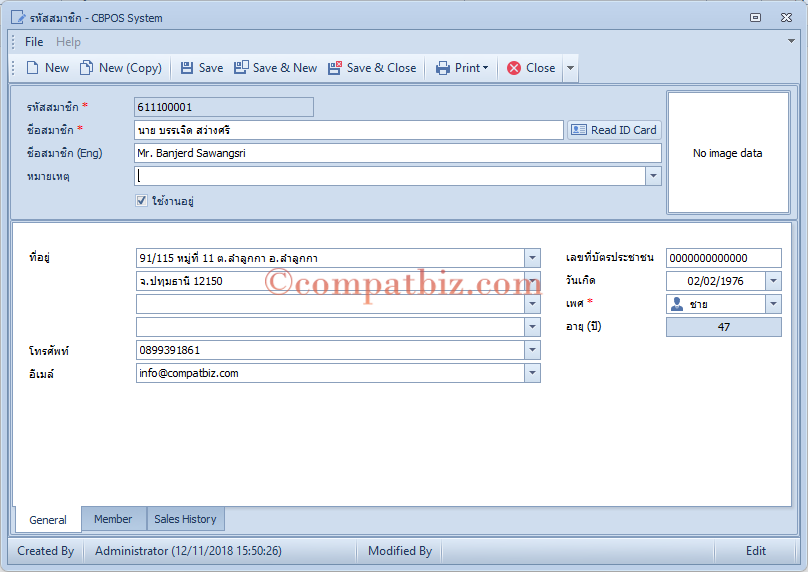
Task: Open the toolbar overflow arrow beside Close
Action: point(570,68)
